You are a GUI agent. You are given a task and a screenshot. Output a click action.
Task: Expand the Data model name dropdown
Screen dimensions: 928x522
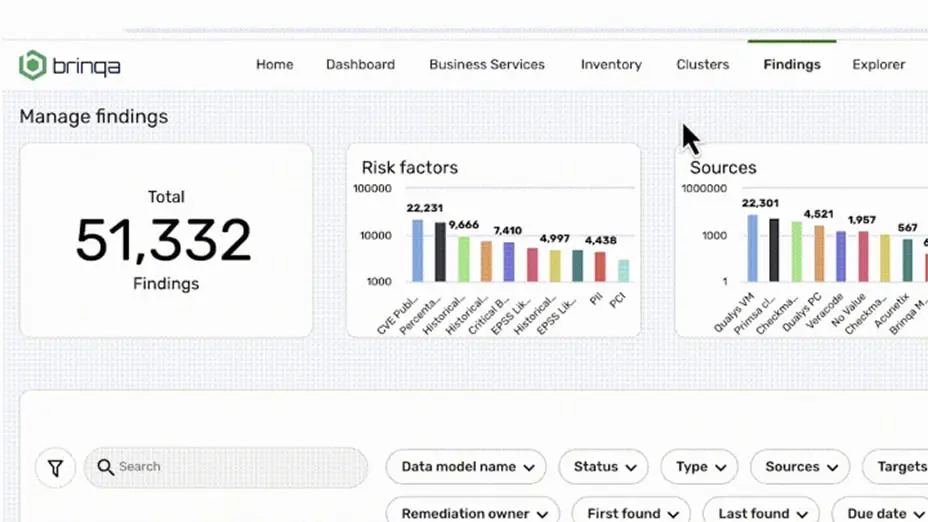coord(466,467)
